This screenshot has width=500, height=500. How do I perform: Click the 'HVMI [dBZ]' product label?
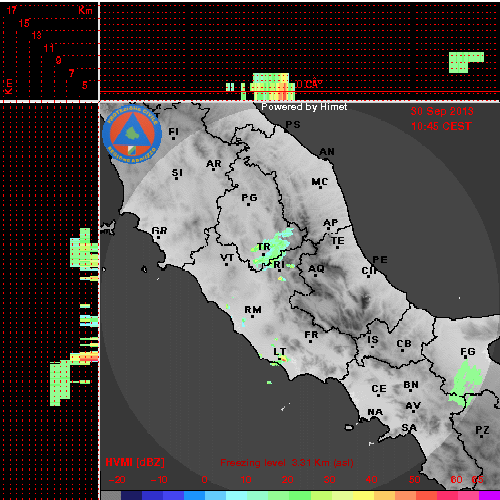[135, 462]
